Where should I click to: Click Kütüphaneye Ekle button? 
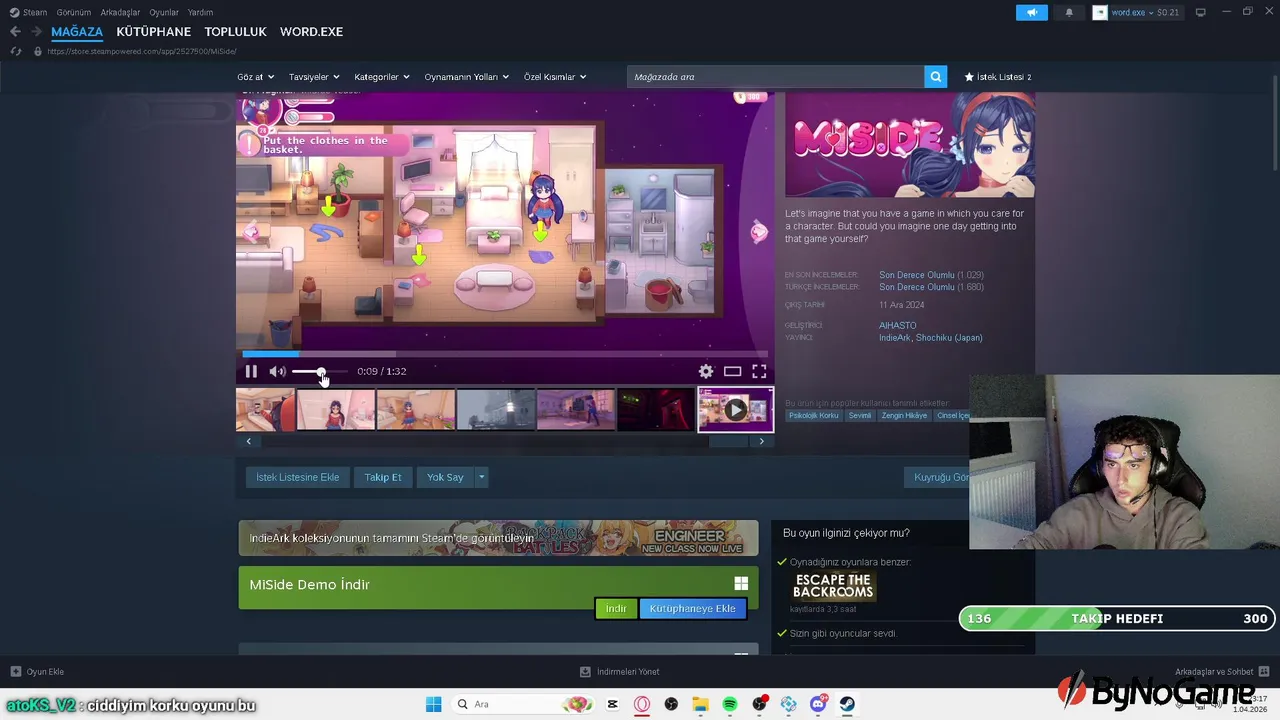(692, 608)
